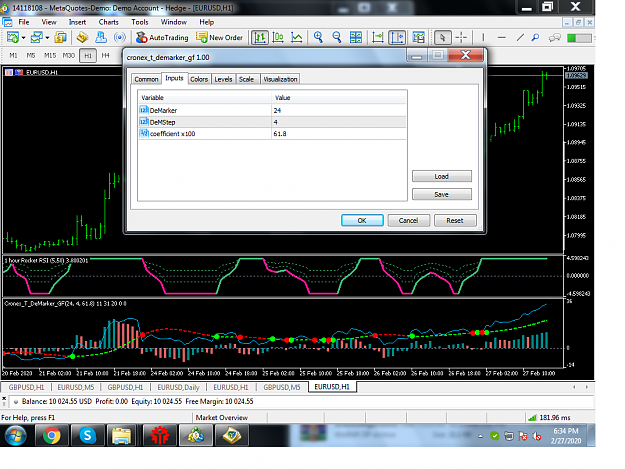Expand the Profiles dropdown arrow

point(47,38)
